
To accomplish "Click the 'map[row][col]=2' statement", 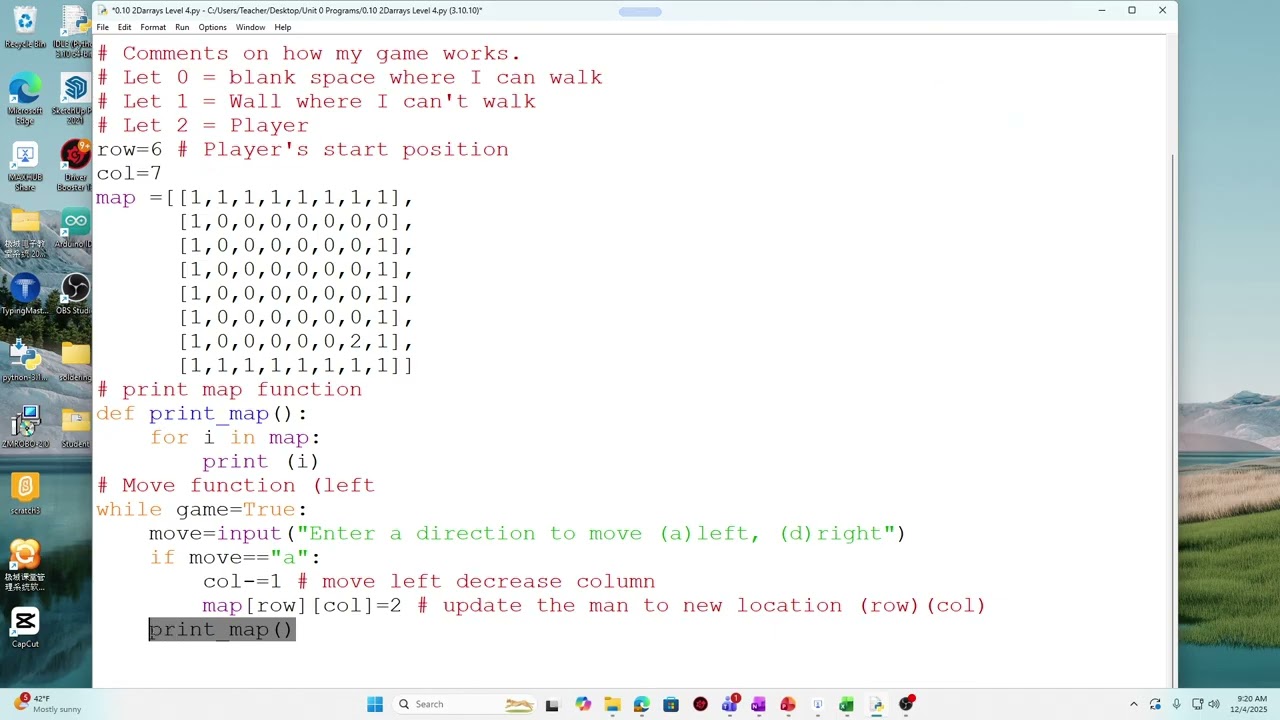I will pos(302,605).
